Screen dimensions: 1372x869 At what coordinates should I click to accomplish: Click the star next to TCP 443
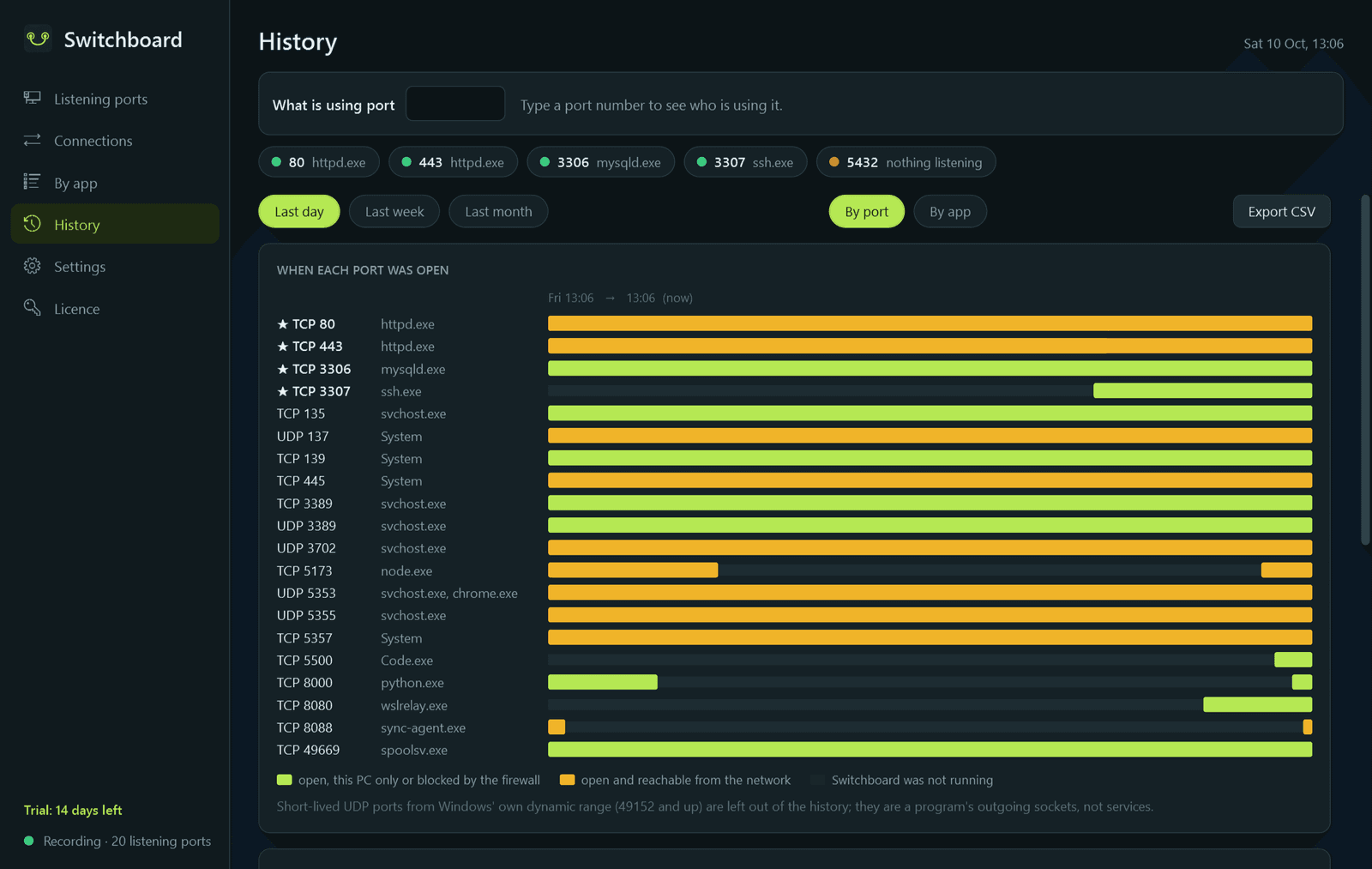pyautogui.click(x=283, y=346)
